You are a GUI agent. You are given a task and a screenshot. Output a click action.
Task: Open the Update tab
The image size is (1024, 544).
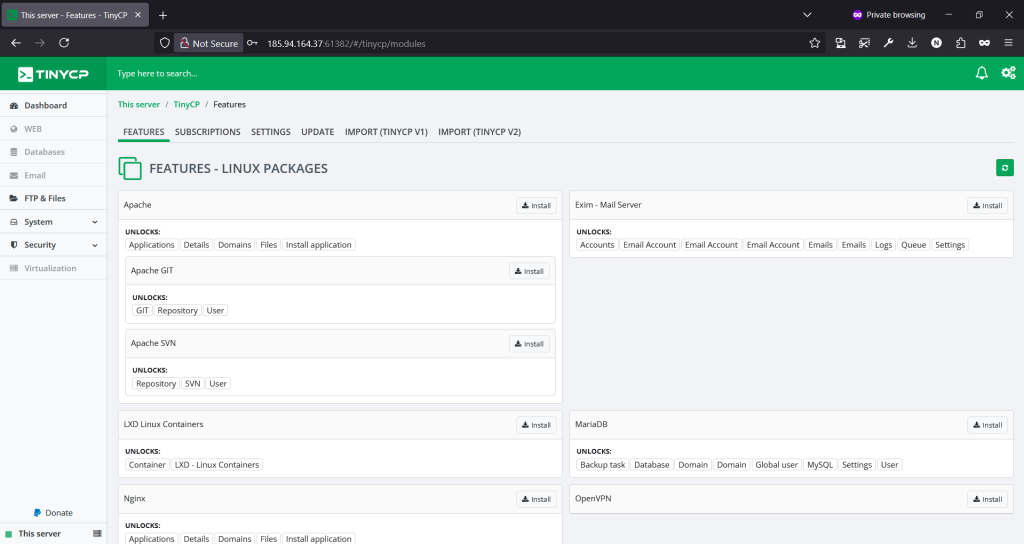coord(317,132)
